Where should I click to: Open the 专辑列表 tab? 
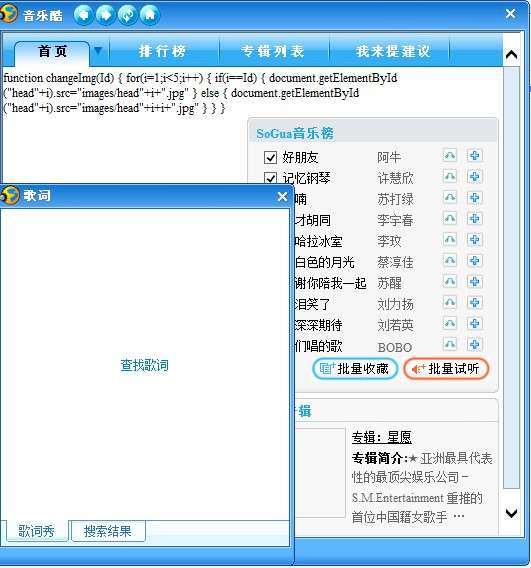pyautogui.click(x=273, y=51)
